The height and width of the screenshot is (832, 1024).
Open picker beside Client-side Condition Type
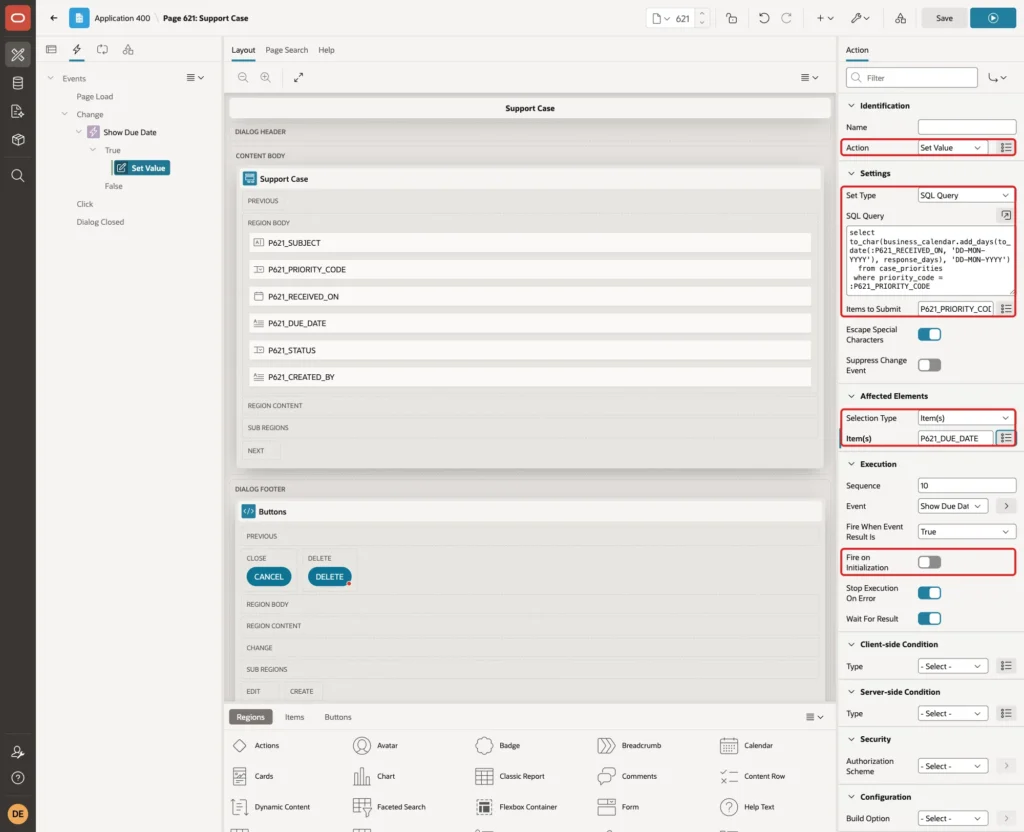(x=1006, y=666)
